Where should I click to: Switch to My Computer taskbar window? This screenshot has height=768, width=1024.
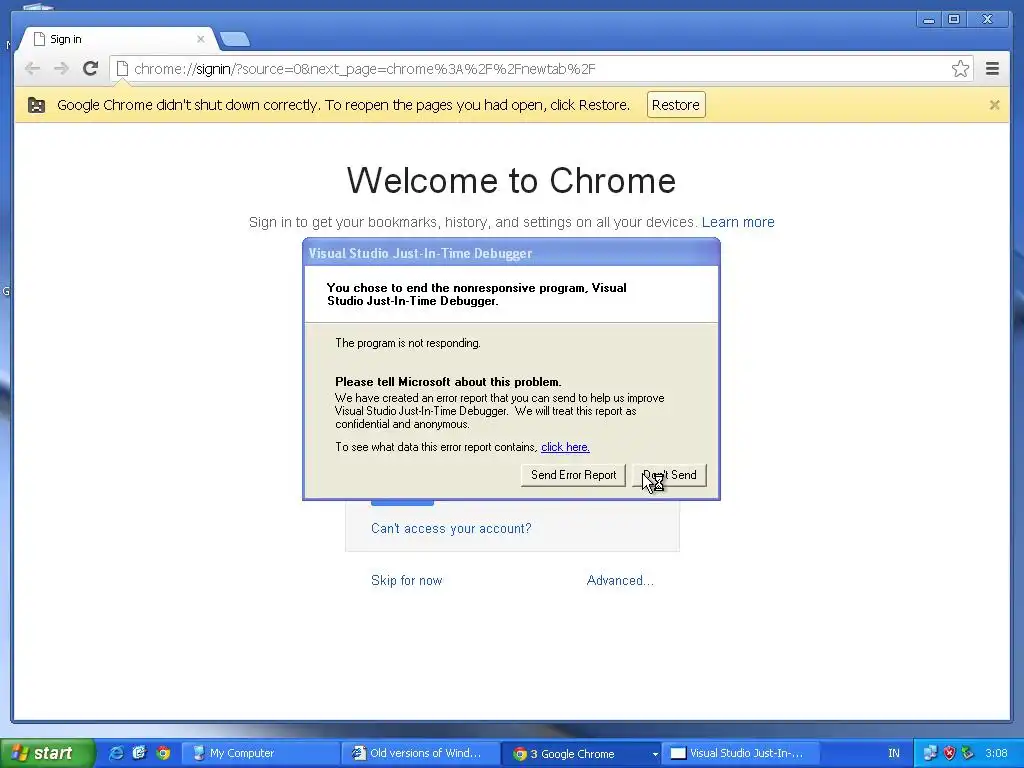260,754
